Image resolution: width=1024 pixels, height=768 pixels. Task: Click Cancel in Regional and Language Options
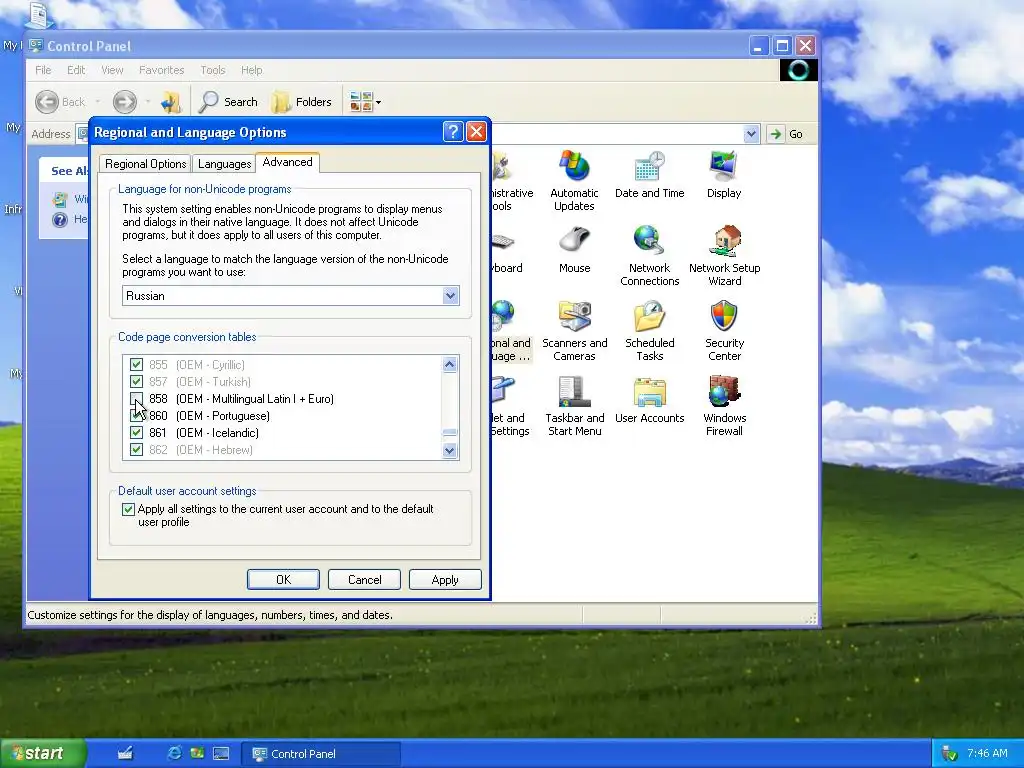364,580
